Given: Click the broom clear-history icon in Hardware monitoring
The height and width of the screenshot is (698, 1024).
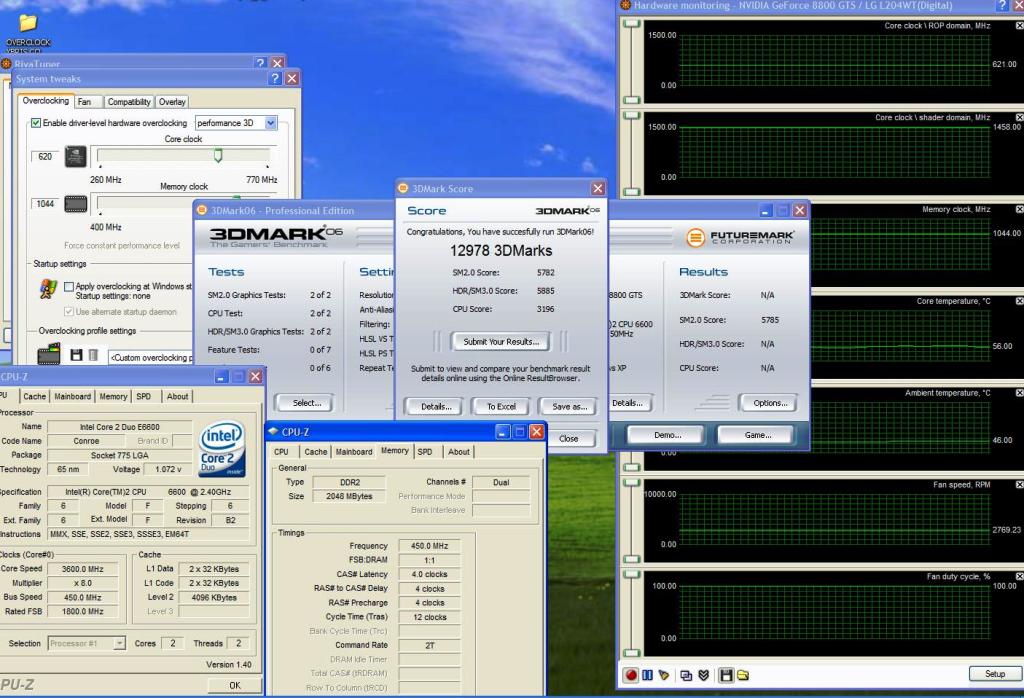Looking at the screenshot, I should tap(664, 675).
